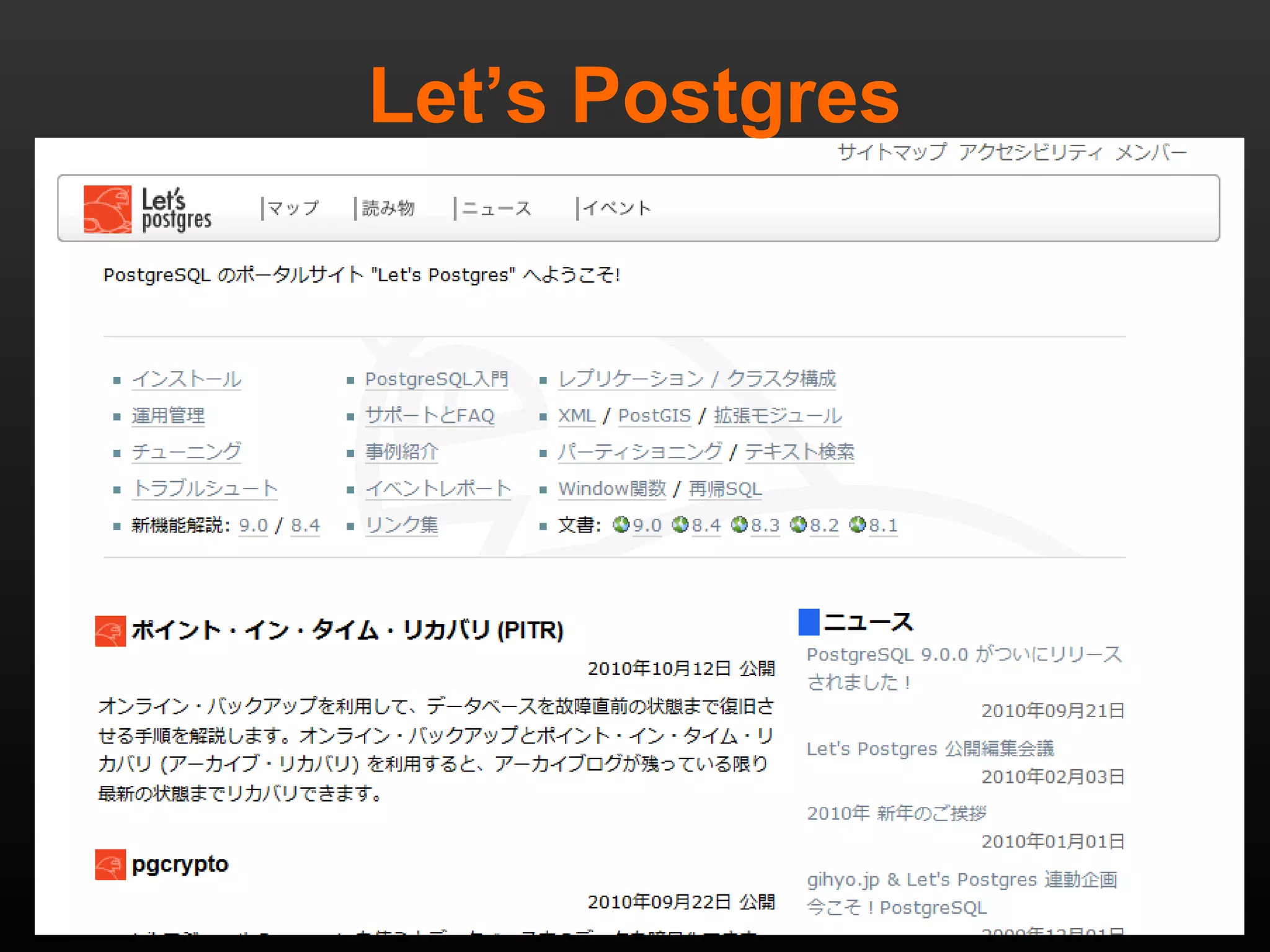Open Let's Postgres 公開編集会議 news link
The width and height of the screenshot is (1270, 952).
click(x=930, y=749)
